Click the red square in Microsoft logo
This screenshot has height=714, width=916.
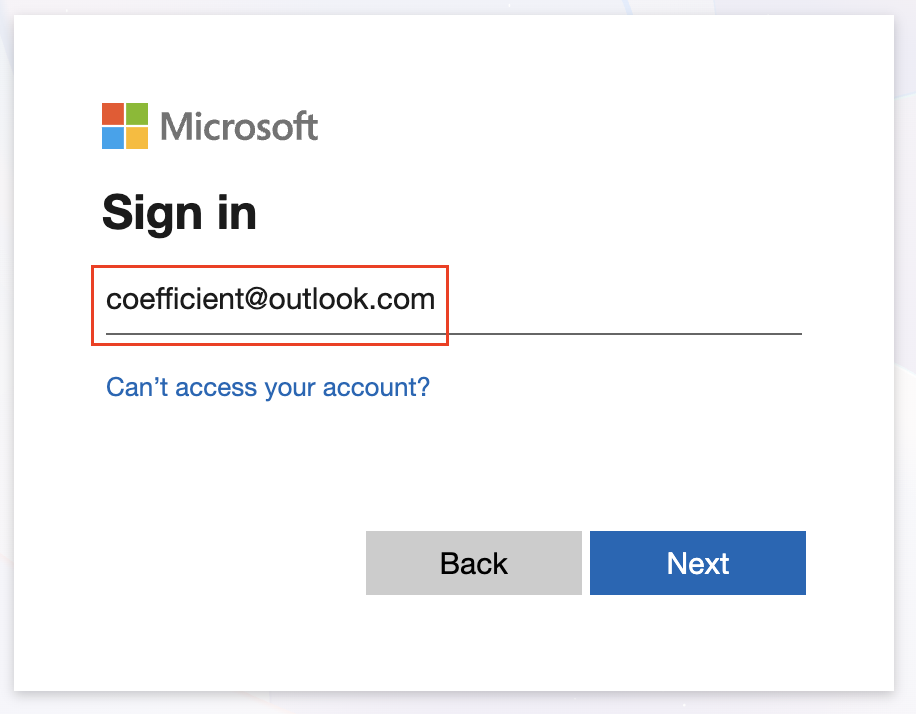113,113
